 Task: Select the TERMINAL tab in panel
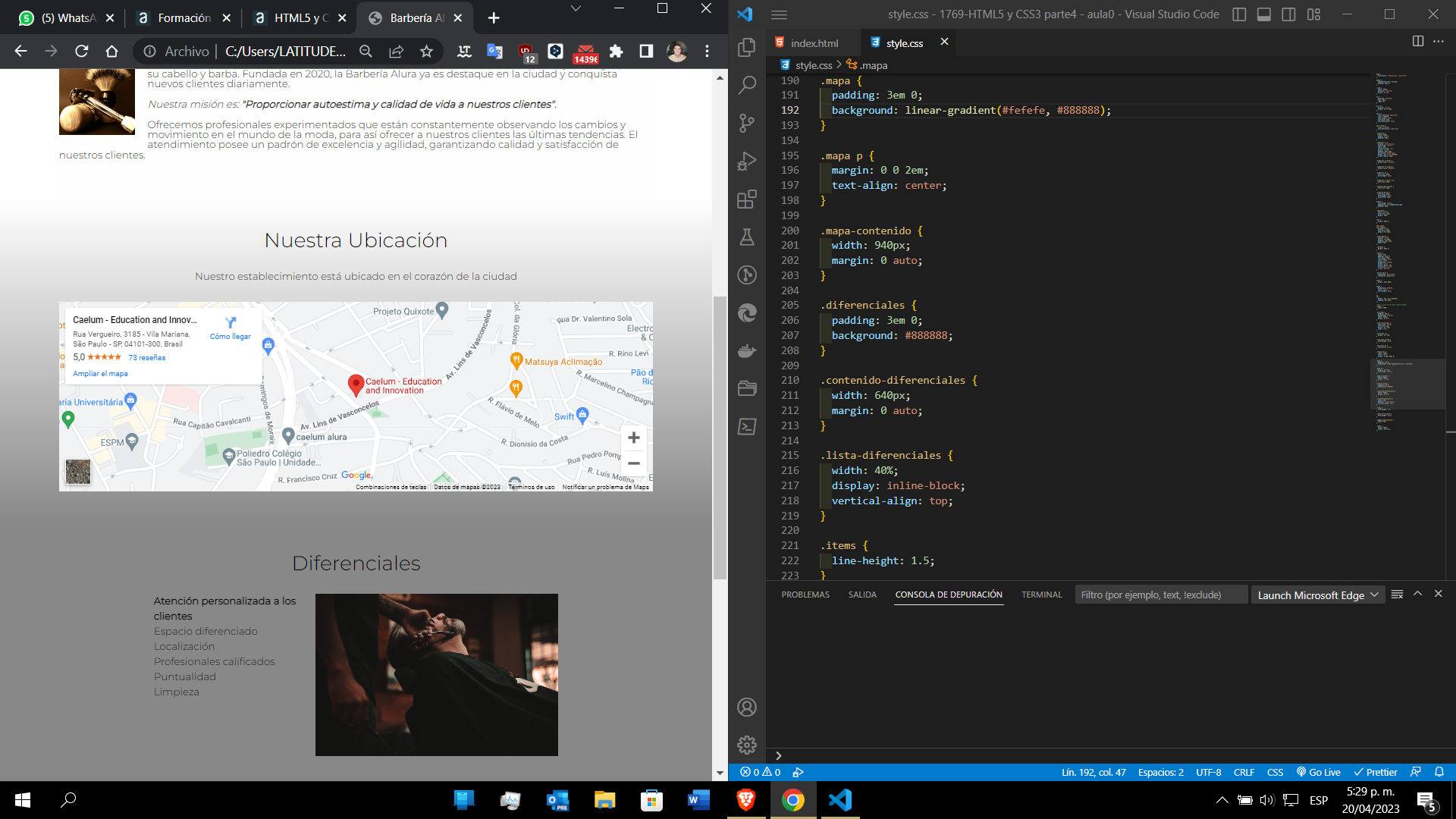[1043, 595]
